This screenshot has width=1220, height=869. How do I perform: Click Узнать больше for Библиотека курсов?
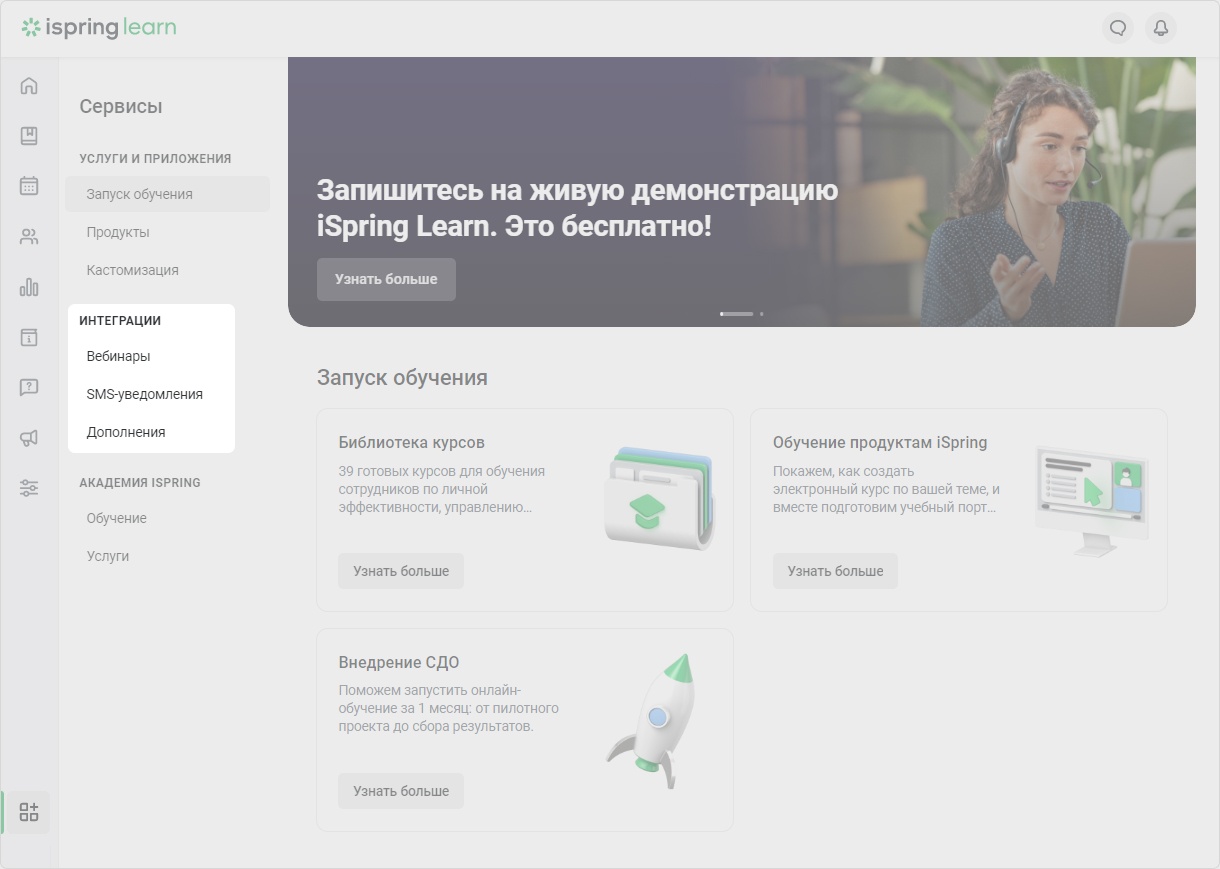pos(401,571)
